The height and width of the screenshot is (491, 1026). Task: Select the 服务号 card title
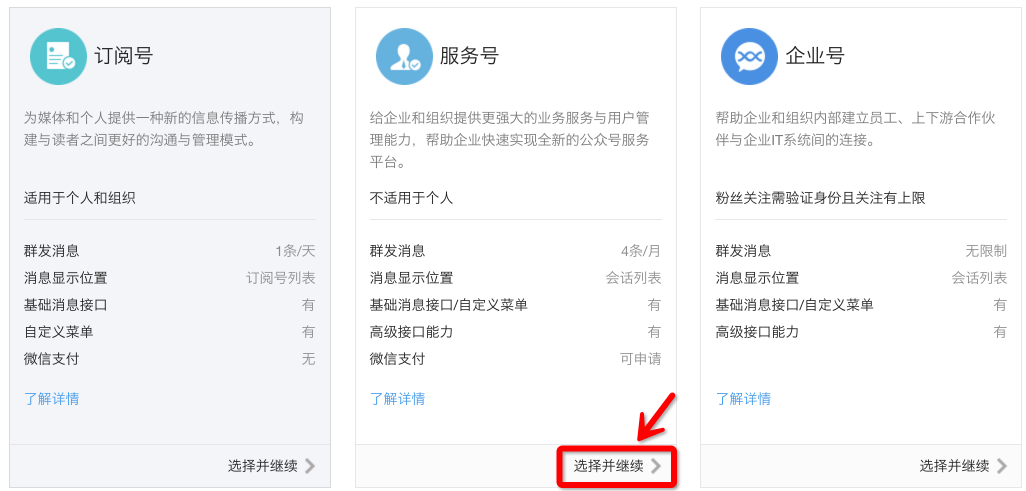click(469, 56)
